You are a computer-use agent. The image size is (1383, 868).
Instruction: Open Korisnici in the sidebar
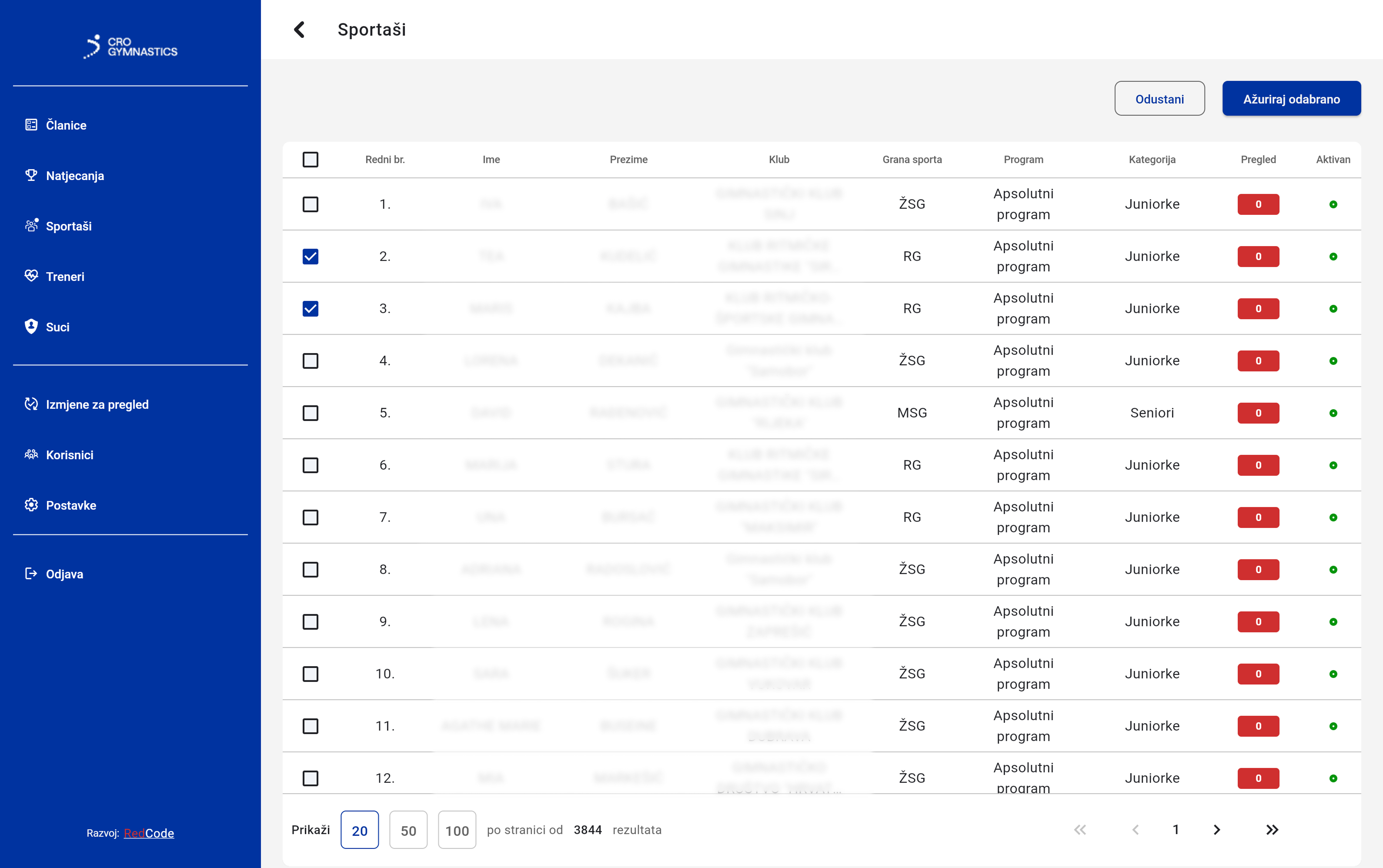coord(70,455)
